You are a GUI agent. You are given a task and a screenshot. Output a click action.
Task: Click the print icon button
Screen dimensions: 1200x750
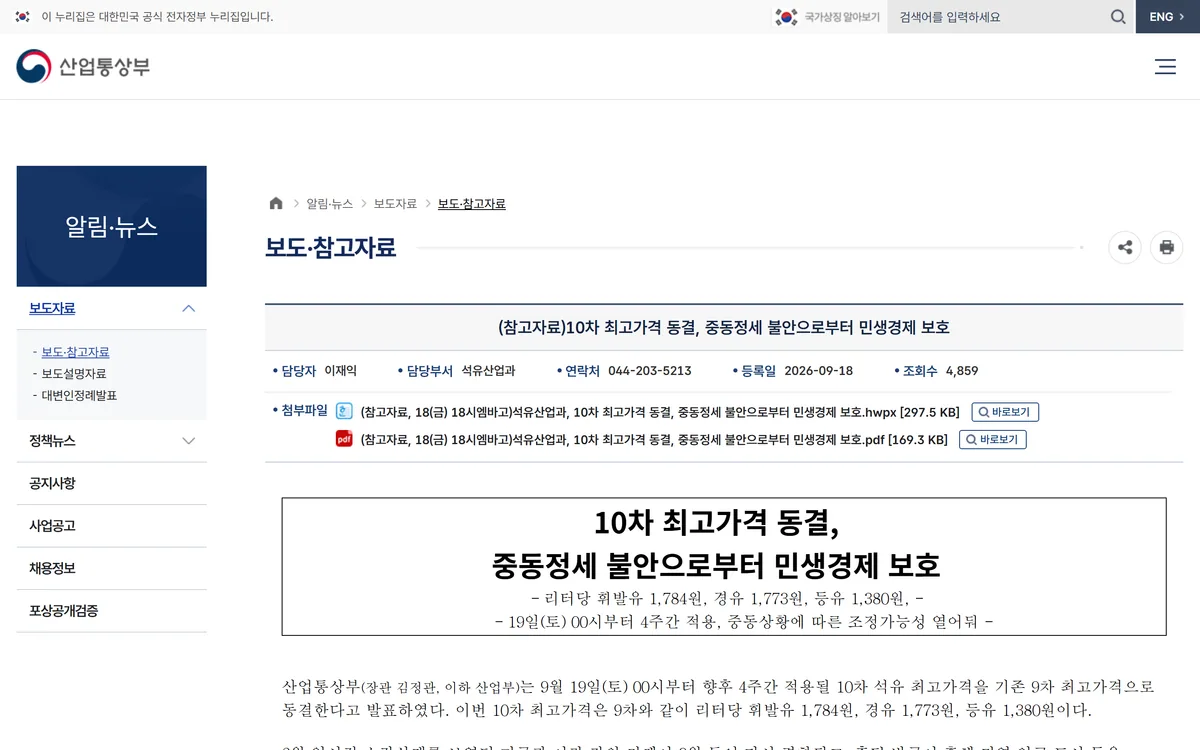pos(1166,247)
